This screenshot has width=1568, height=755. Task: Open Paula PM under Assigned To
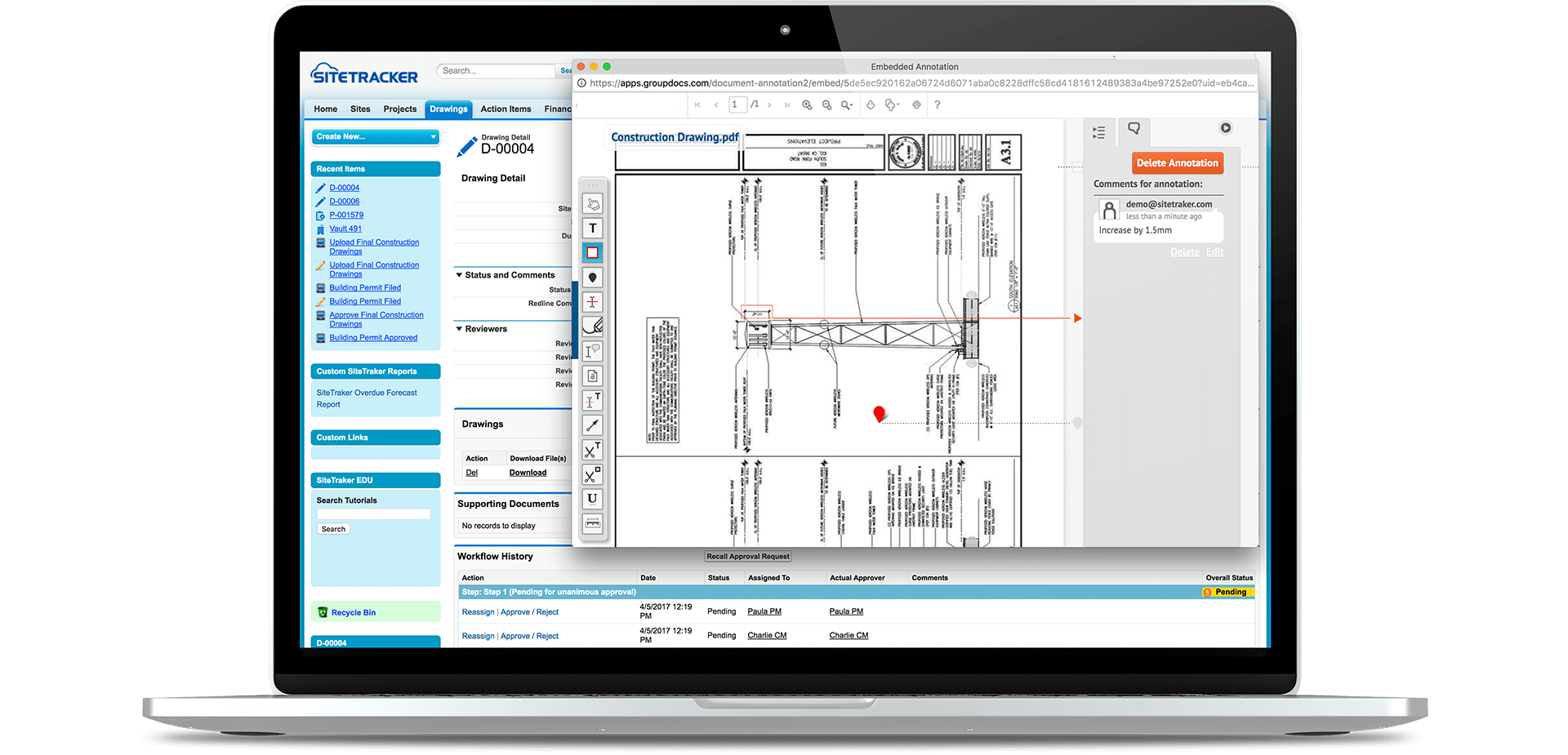(764, 611)
